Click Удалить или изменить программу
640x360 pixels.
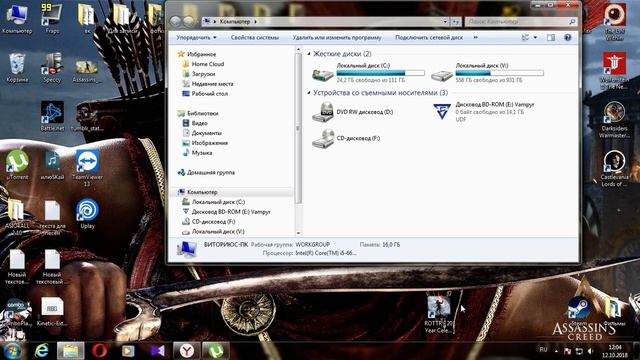(x=337, y=38)
